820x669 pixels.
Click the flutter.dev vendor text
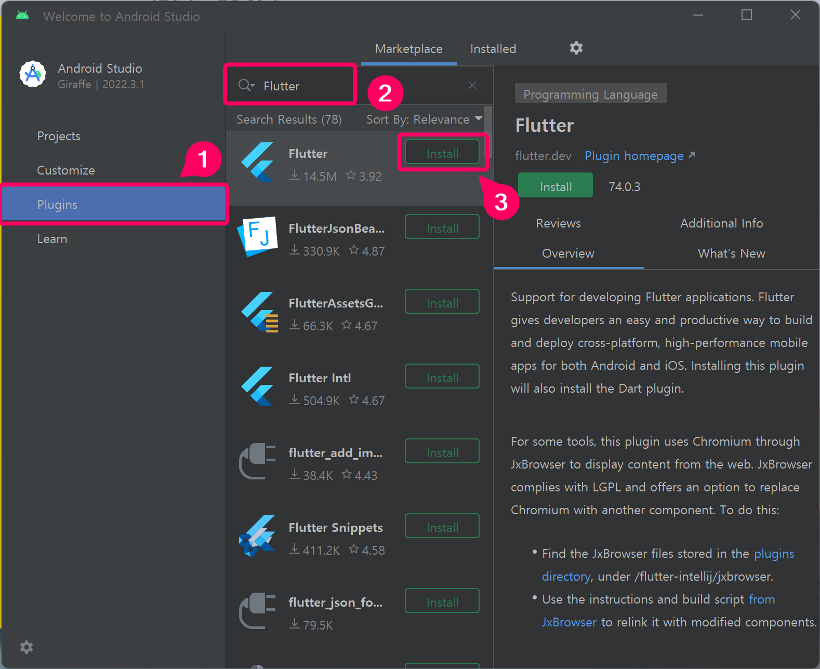[543, 156]
